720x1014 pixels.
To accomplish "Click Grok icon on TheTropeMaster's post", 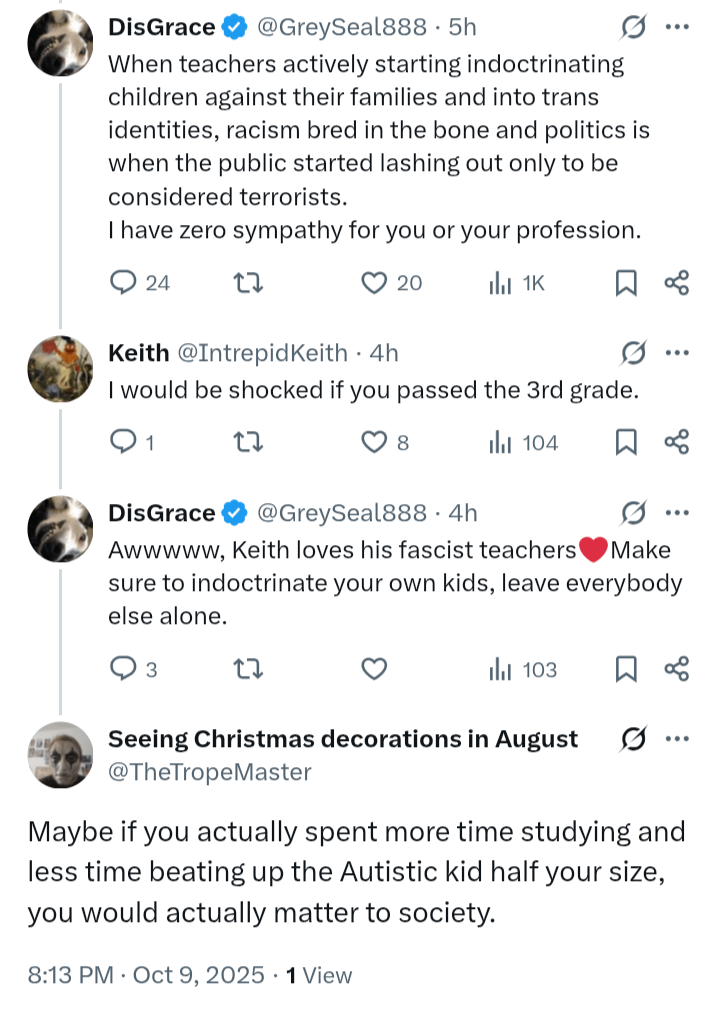I will (632, 740).
